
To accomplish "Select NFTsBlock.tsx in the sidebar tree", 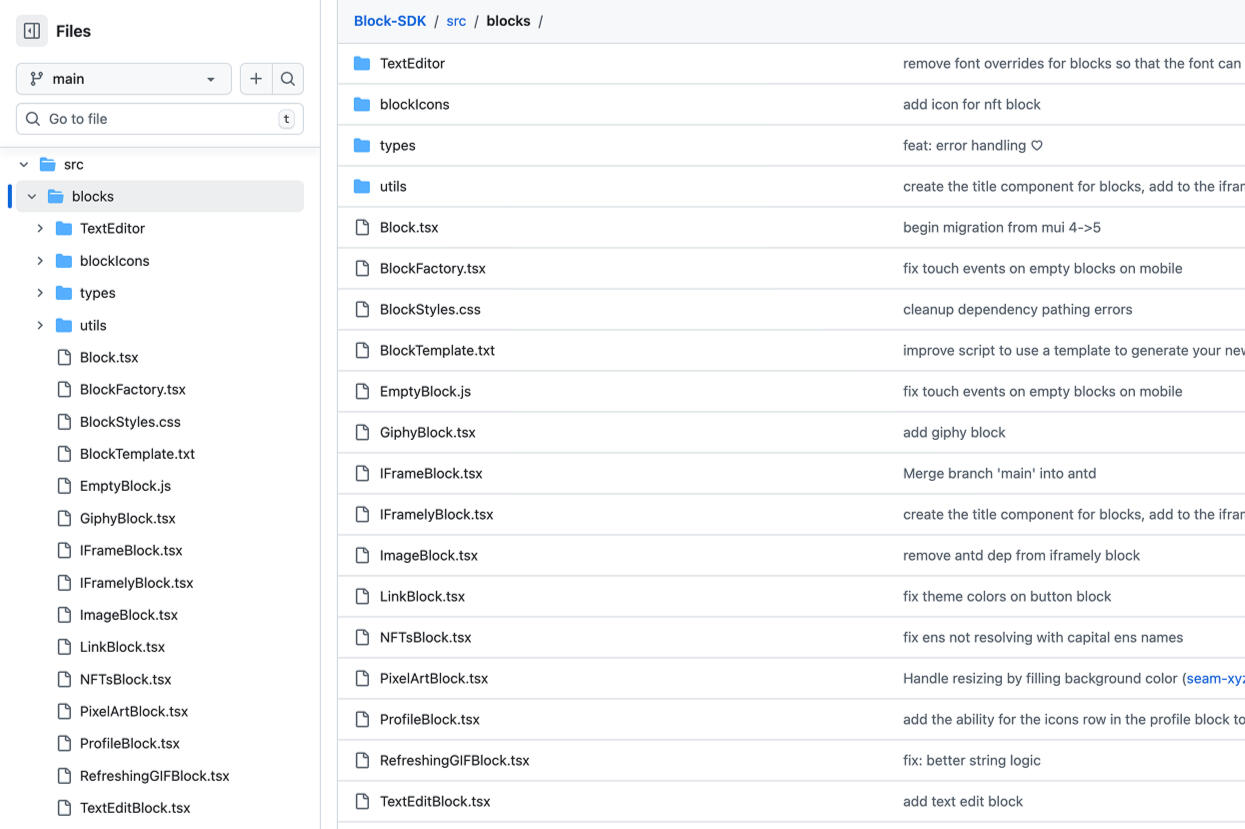I will click(125, 679).
